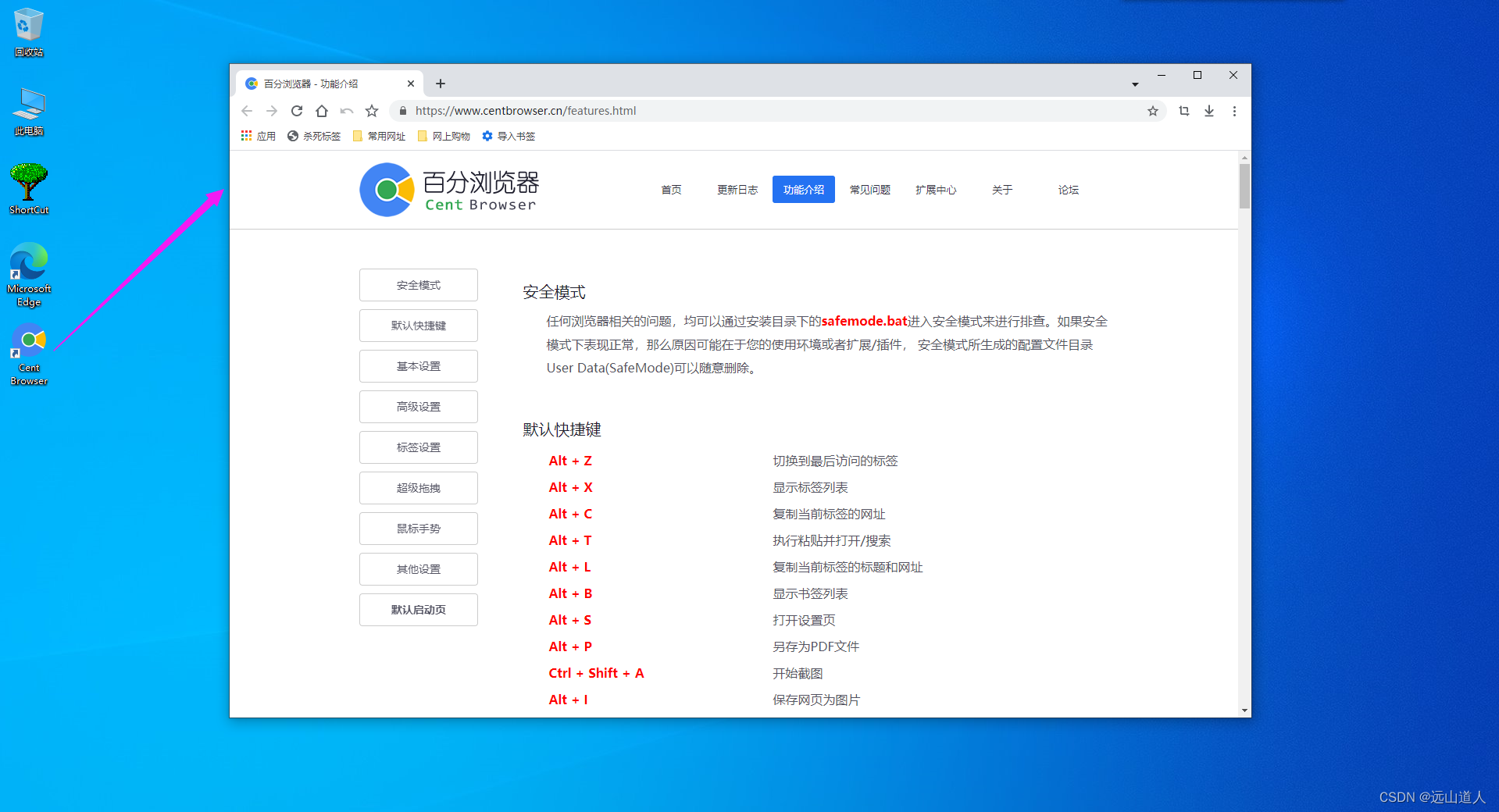The height and width of the screenshot is (812, 1499).
Task: Click the browser forward arrow
Action: pos(272,111)
